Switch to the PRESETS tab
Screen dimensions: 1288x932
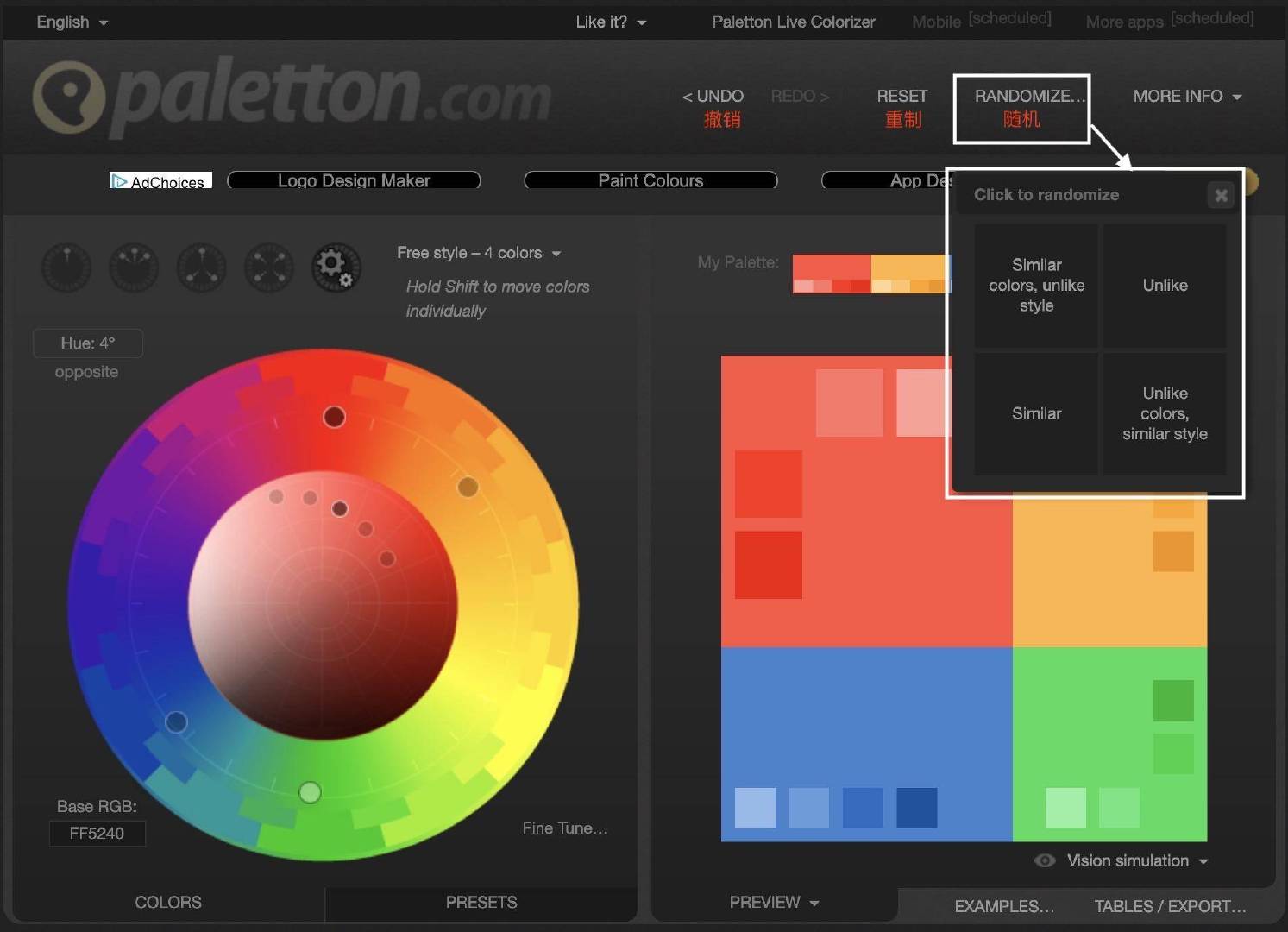click(481, 902)
